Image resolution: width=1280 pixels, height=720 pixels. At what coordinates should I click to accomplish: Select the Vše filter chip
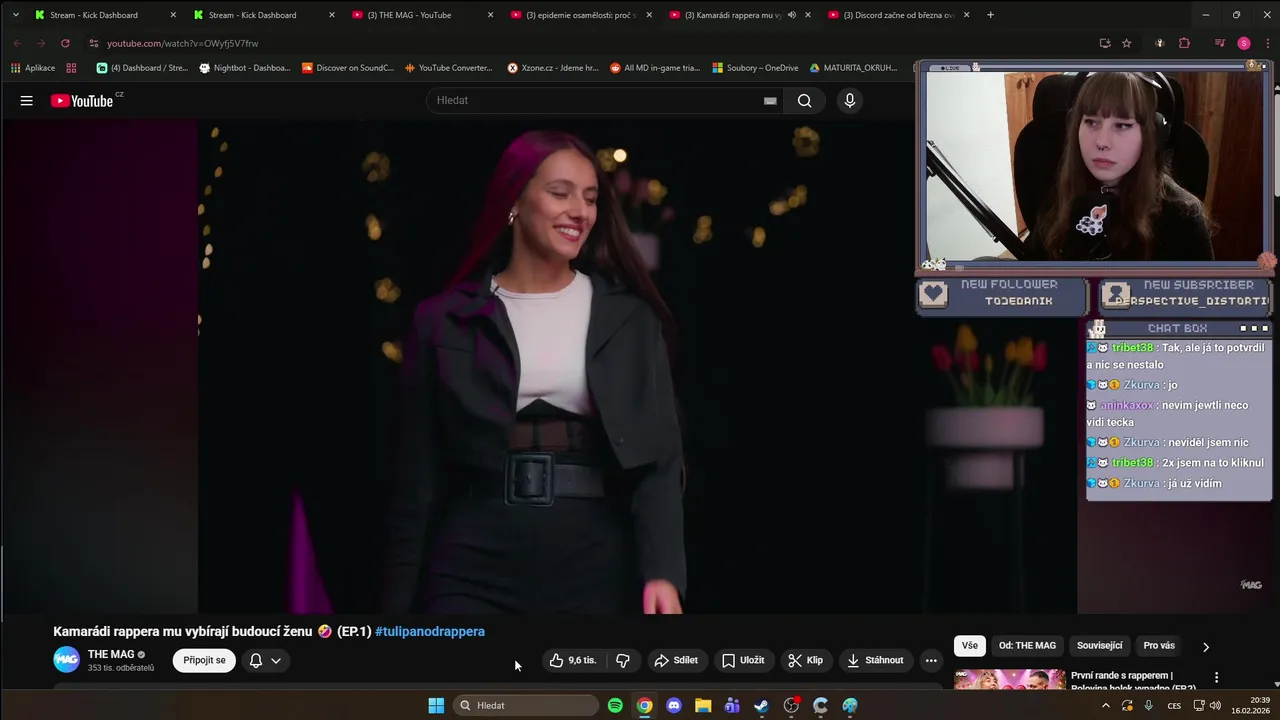pyautogui.click(x=970, y=646)
